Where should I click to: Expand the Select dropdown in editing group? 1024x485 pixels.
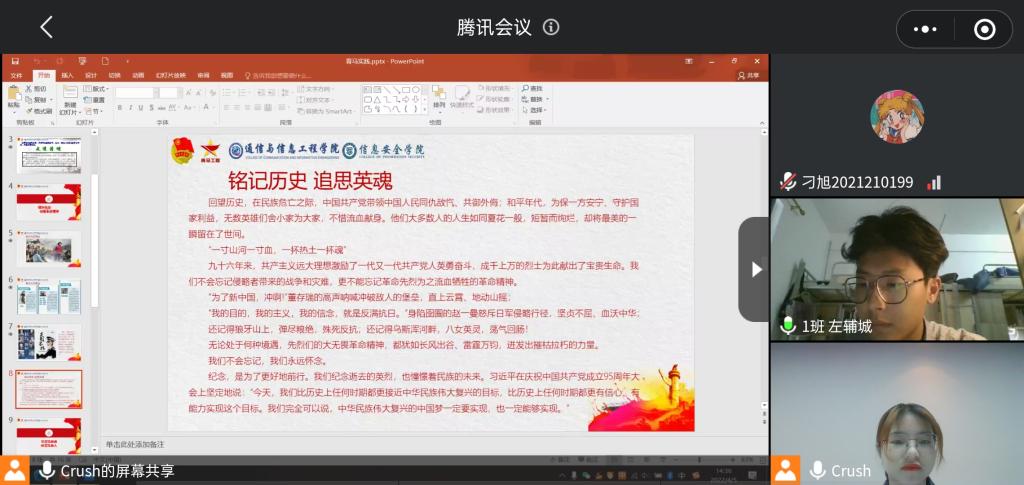536,110
